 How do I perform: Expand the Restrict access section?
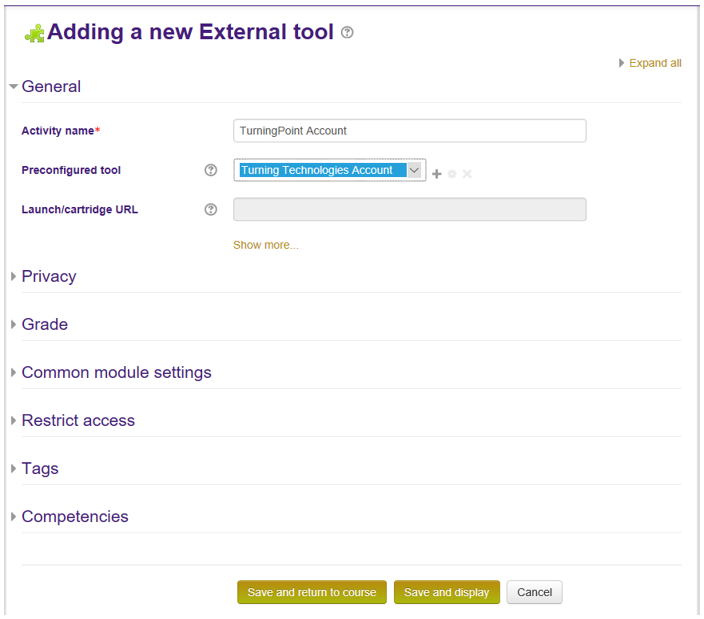pyautogui.click(x=78, y=421)
